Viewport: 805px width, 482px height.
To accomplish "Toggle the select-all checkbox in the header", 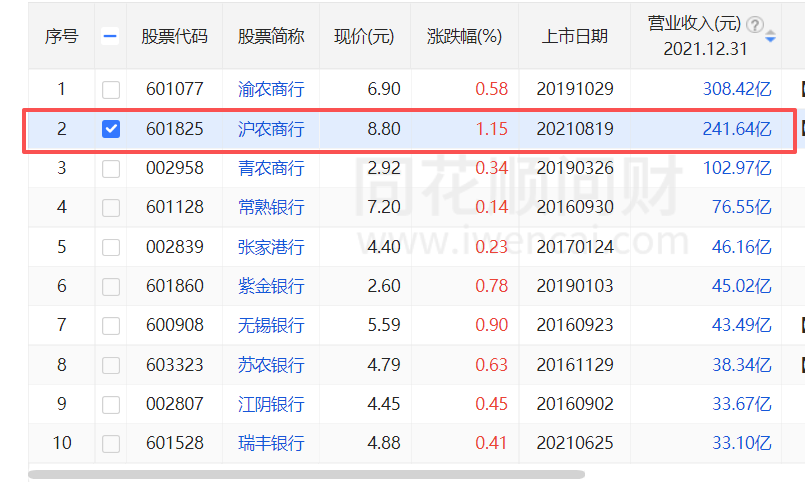I will 110,36.
